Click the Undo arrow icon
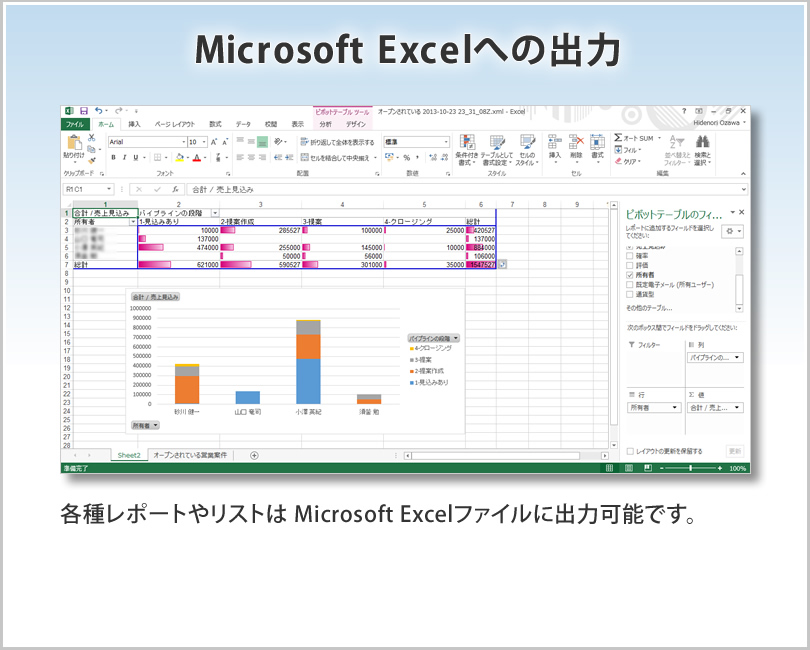Viewport: 810px width, 650px height. tap(99, 111)
